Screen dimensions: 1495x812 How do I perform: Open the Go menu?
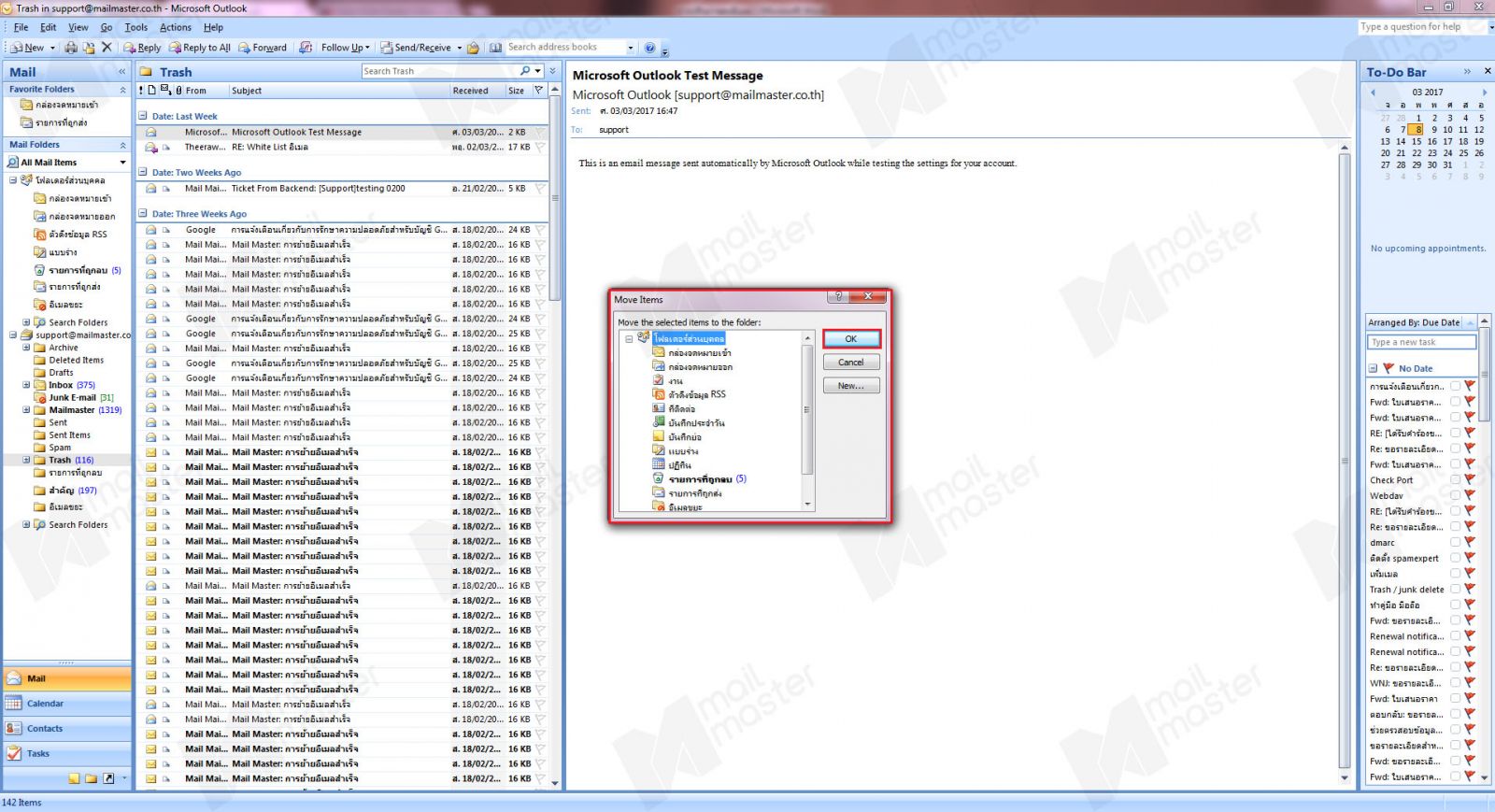tap(107, 27)
